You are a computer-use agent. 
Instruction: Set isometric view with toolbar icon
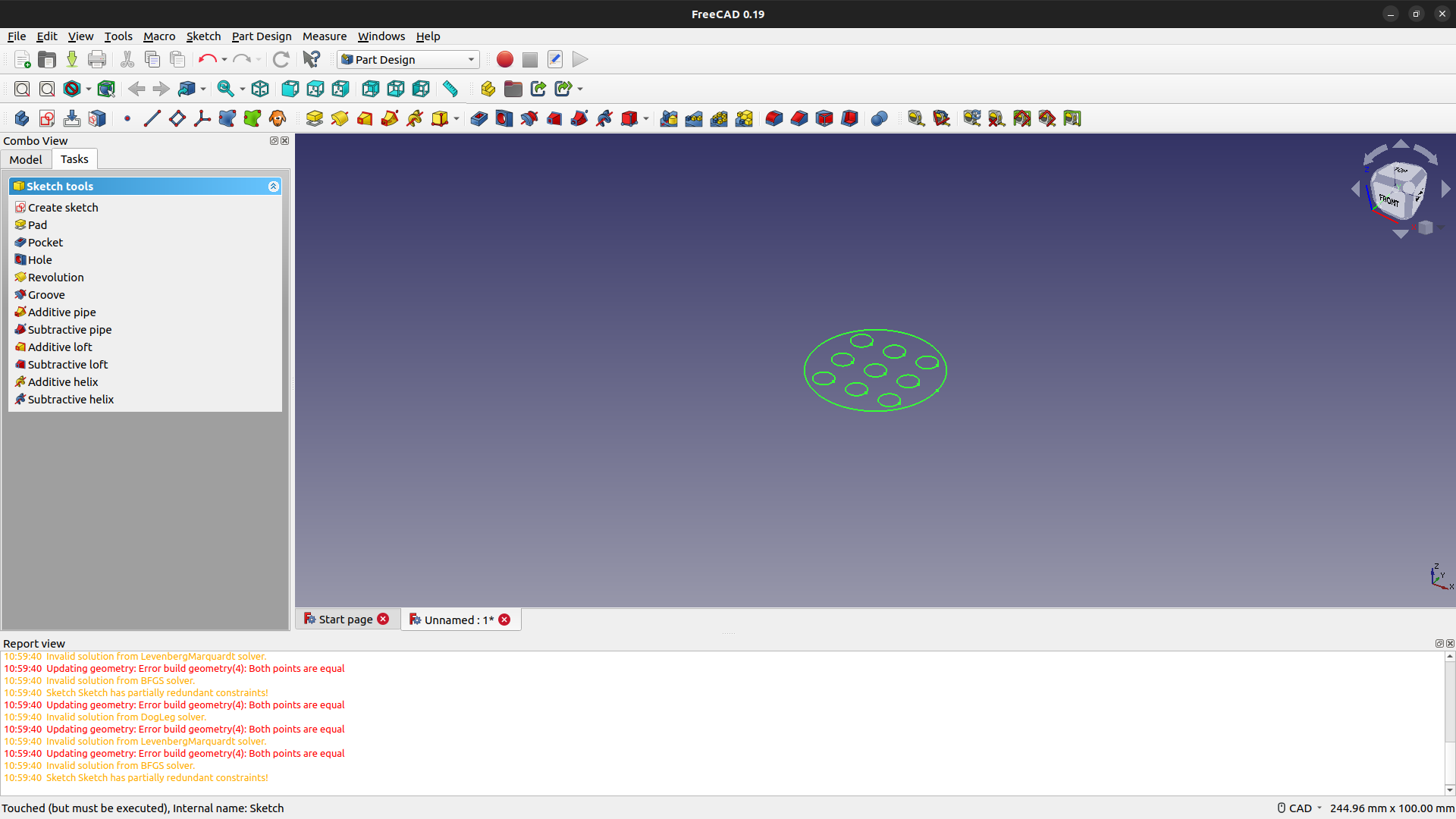click(x=260, y=89)
